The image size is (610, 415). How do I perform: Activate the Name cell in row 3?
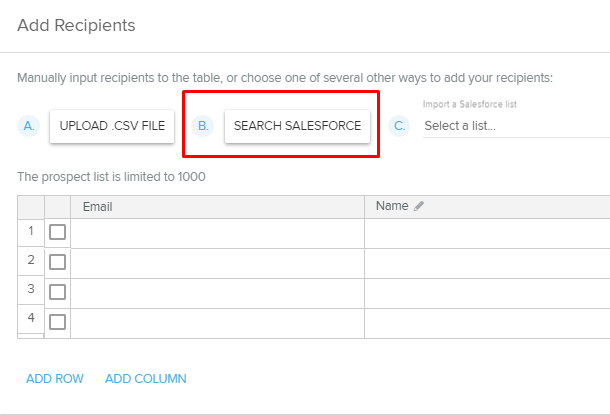(x=487, y=293)
